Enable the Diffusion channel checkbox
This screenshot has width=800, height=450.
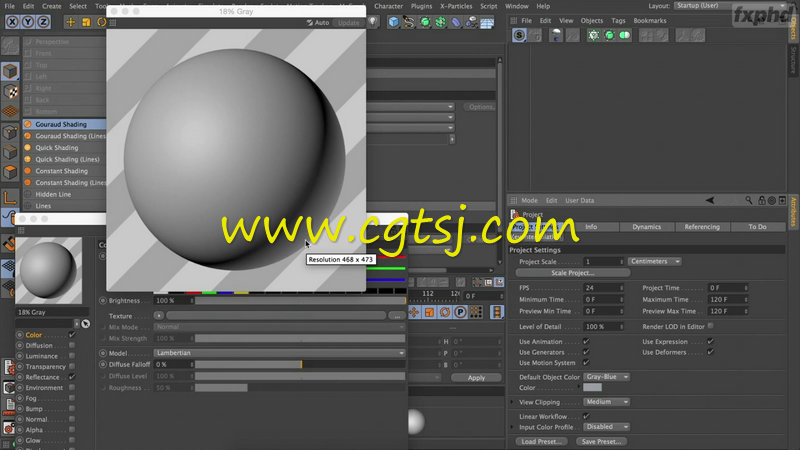pos(72,345)
